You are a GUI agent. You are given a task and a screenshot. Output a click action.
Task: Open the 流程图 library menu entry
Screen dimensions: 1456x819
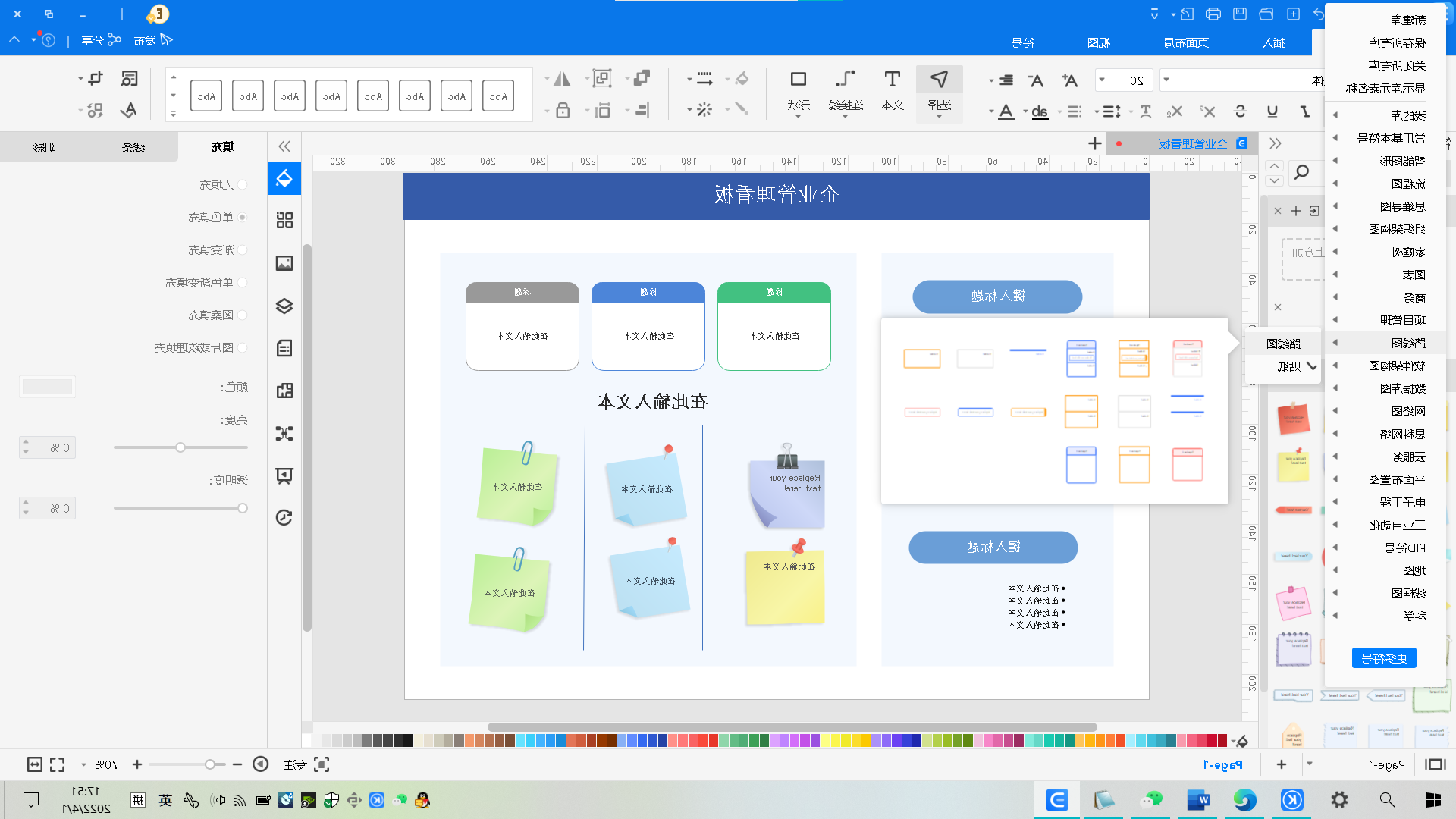[x=1385, y=184]
